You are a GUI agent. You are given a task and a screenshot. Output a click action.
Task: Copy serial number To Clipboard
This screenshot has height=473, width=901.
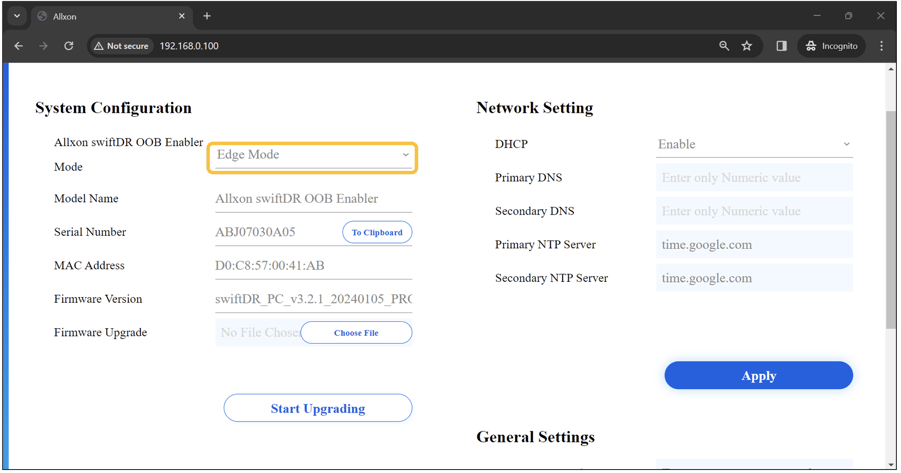[377, 232]
